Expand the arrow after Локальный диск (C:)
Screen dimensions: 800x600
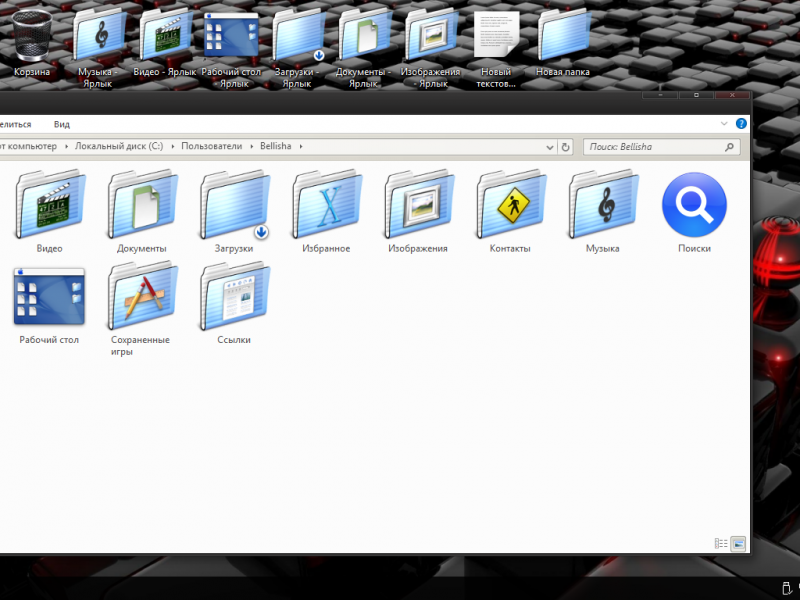pyautogui.click(x=172, y=146)
